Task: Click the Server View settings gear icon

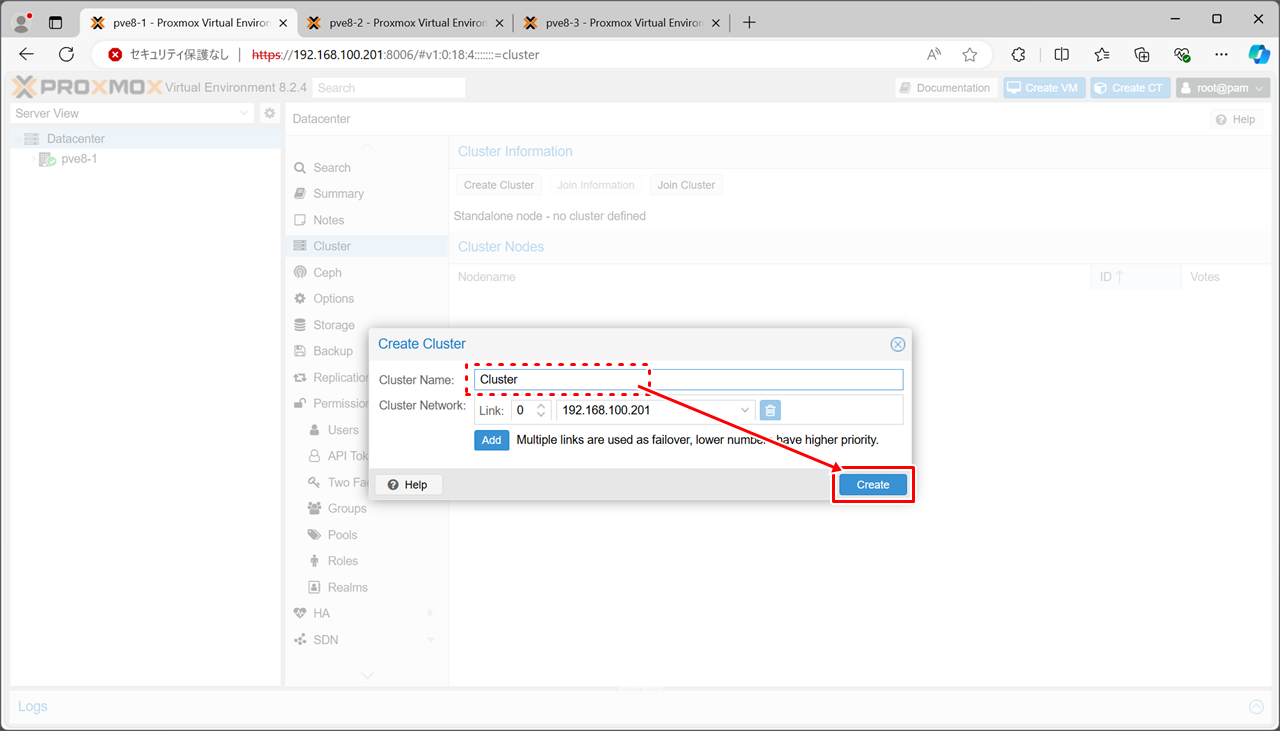Action: [x=269, y=114]
